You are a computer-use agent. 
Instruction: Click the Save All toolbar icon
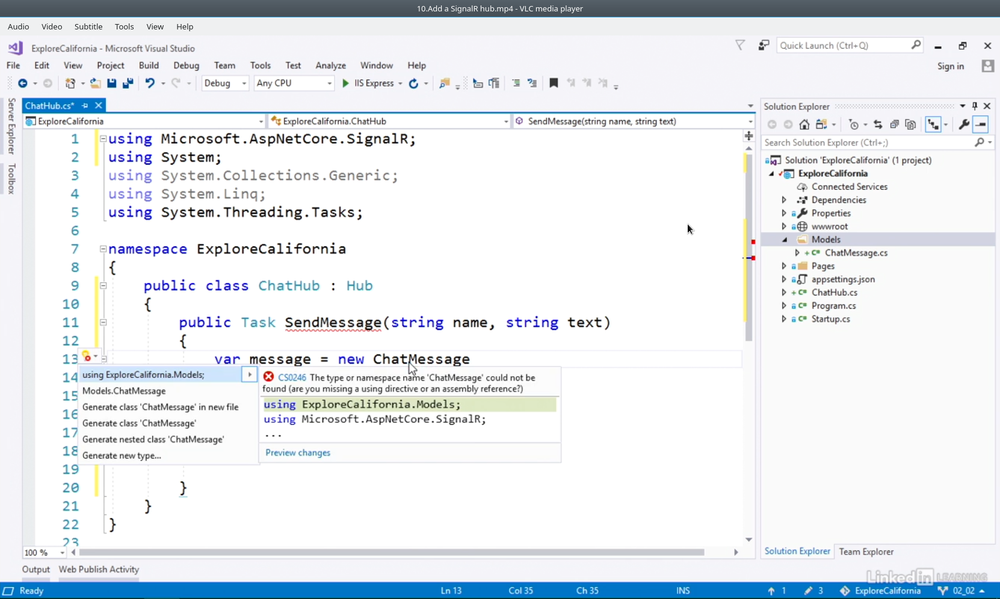click(127, 84)
